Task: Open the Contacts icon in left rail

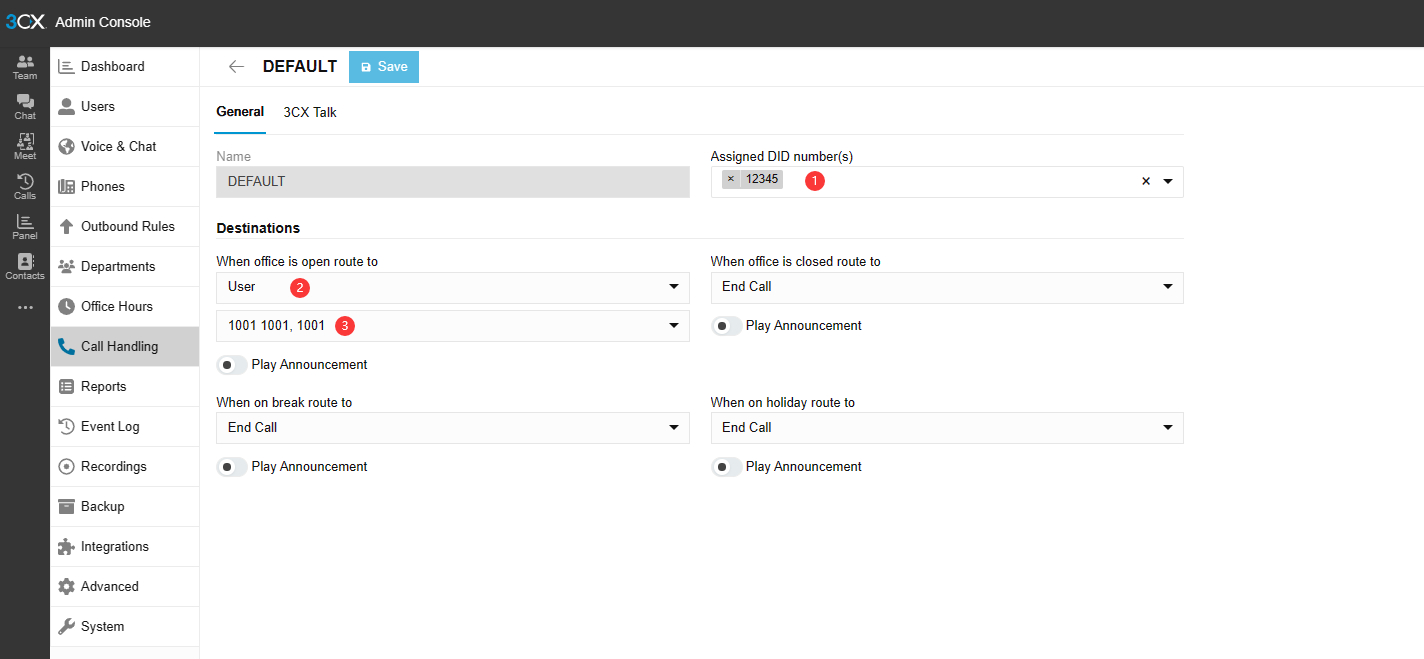Action: pos(25,267)
